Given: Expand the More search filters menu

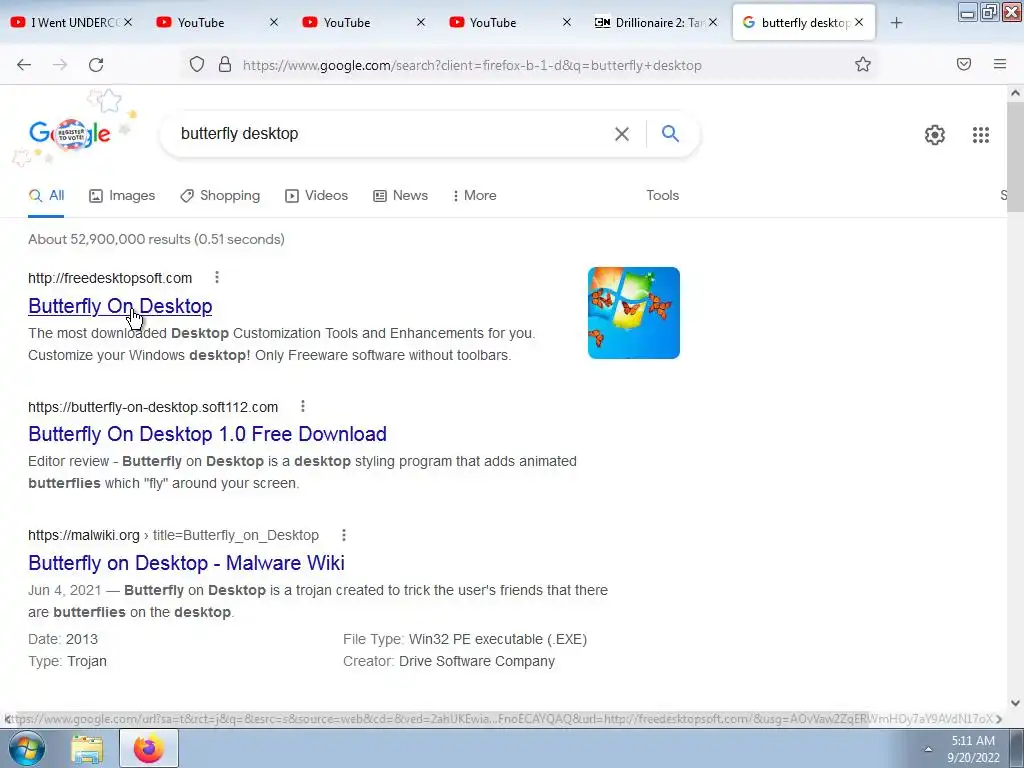Looking at the screenshot, I should [475, 195].
